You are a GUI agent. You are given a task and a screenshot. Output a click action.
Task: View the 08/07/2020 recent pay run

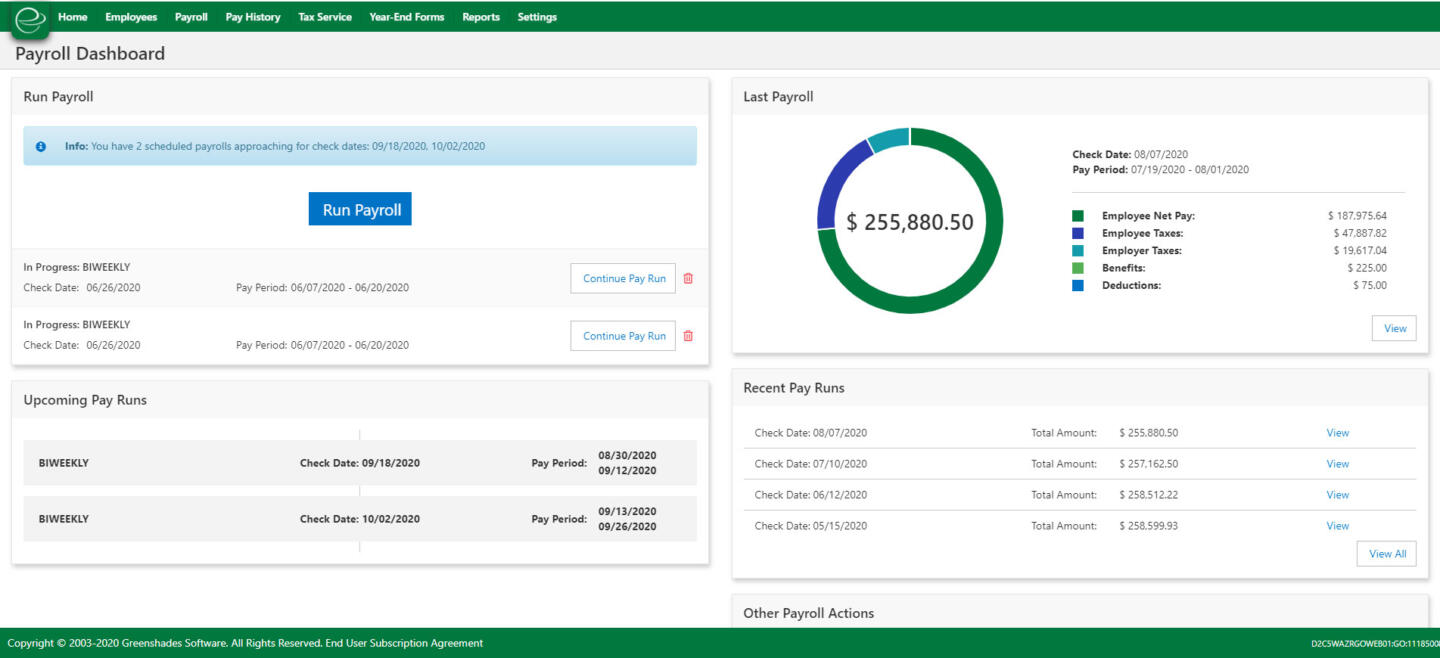pyautogui.click(x=1337, y=433)
